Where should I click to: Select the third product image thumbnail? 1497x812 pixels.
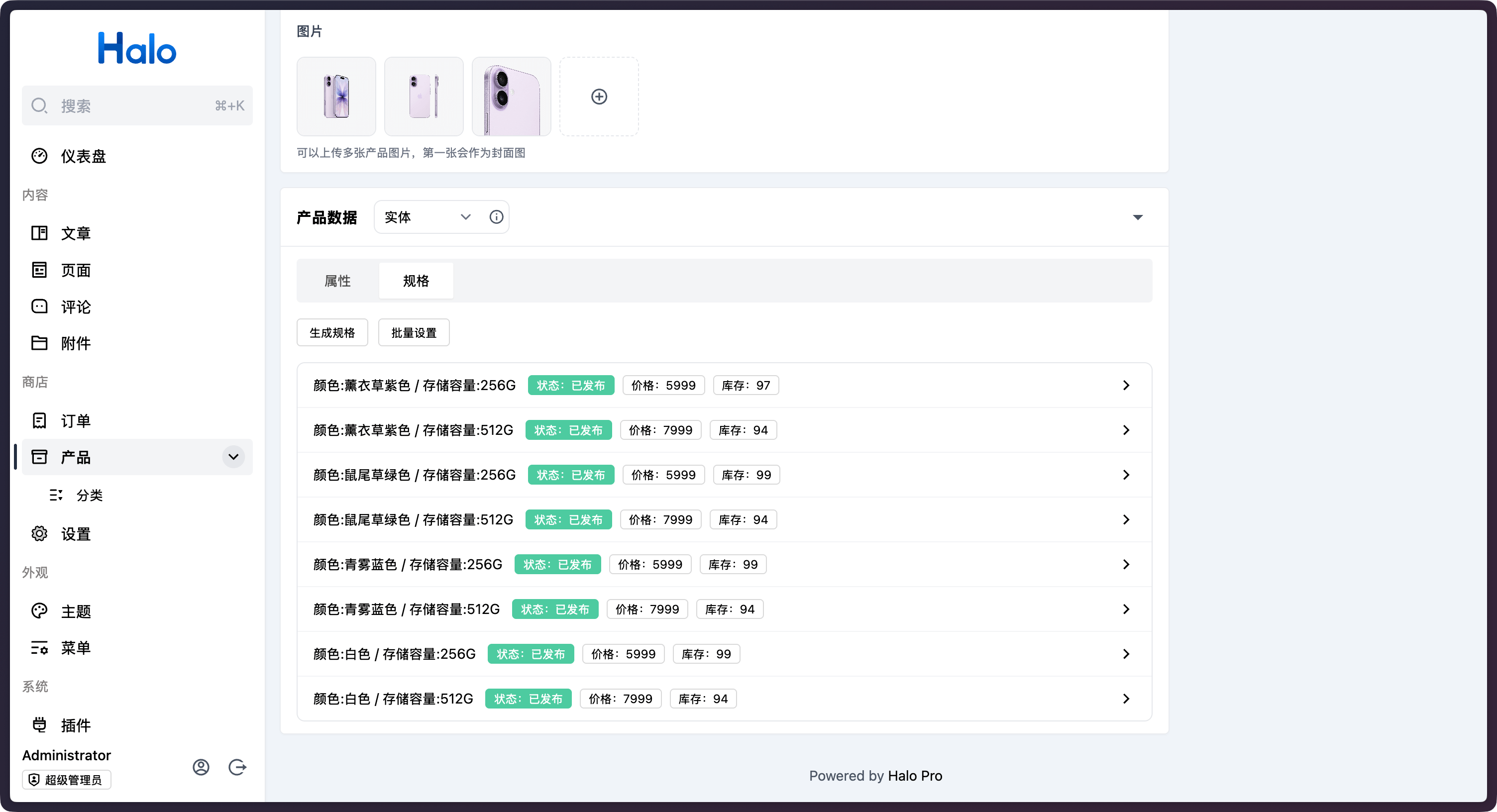coord(511,97)
